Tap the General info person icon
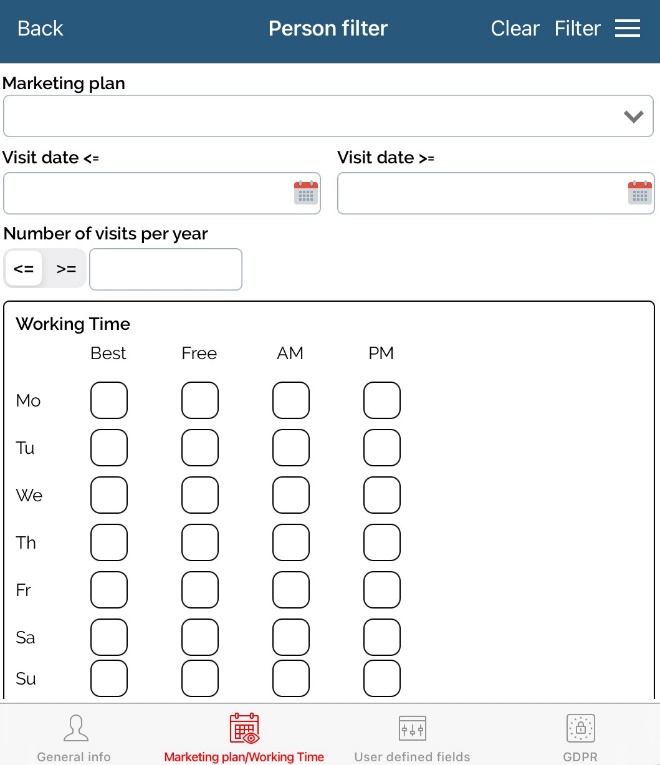Image resolution: width=660 pixels, height=765 pixels. [75, 727]
